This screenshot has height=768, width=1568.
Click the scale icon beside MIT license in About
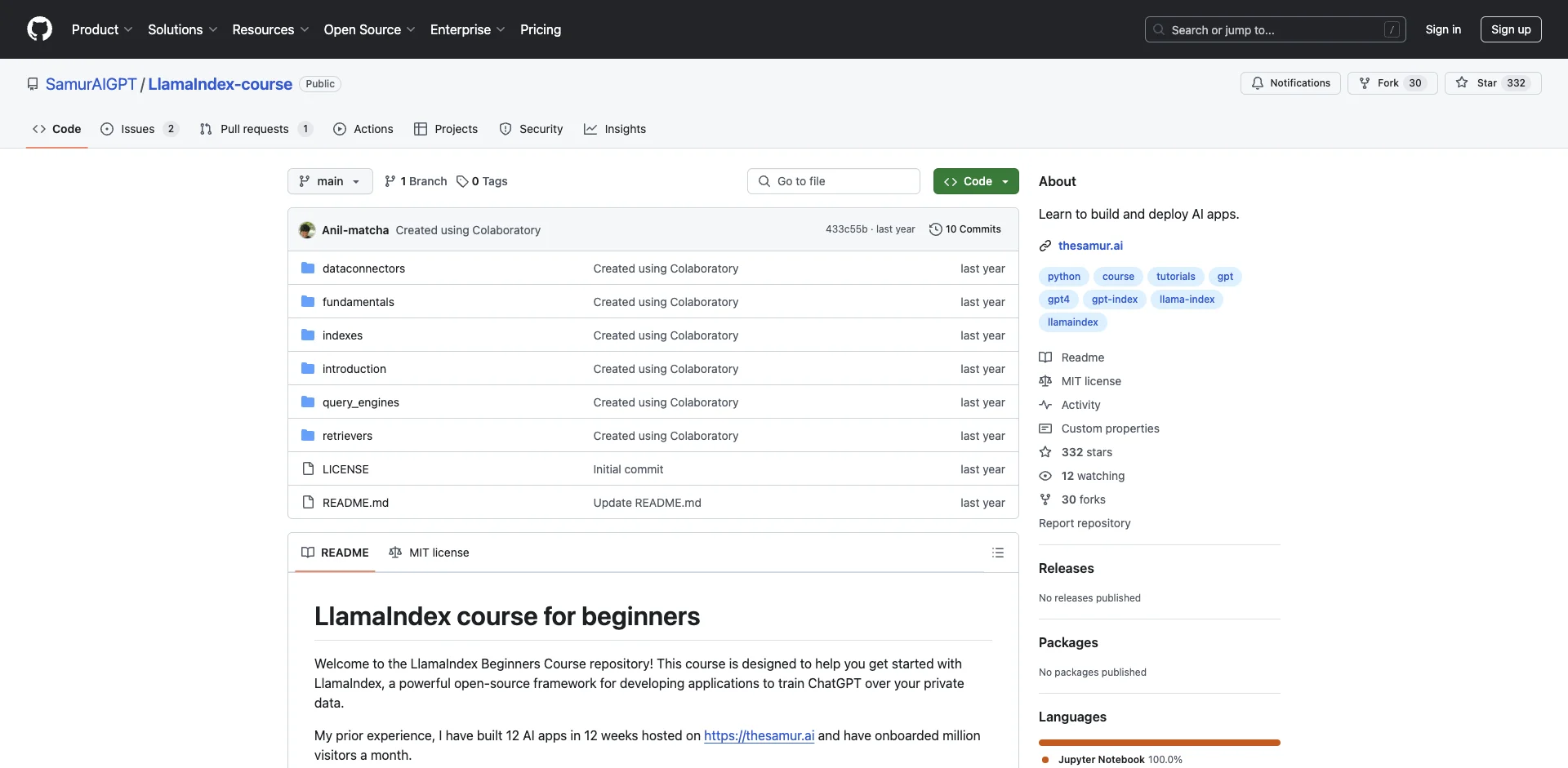point(1045,381)
